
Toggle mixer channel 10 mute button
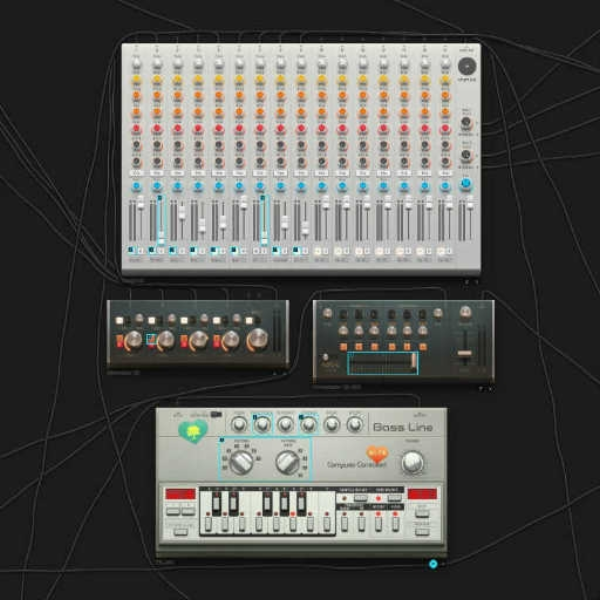317,251
